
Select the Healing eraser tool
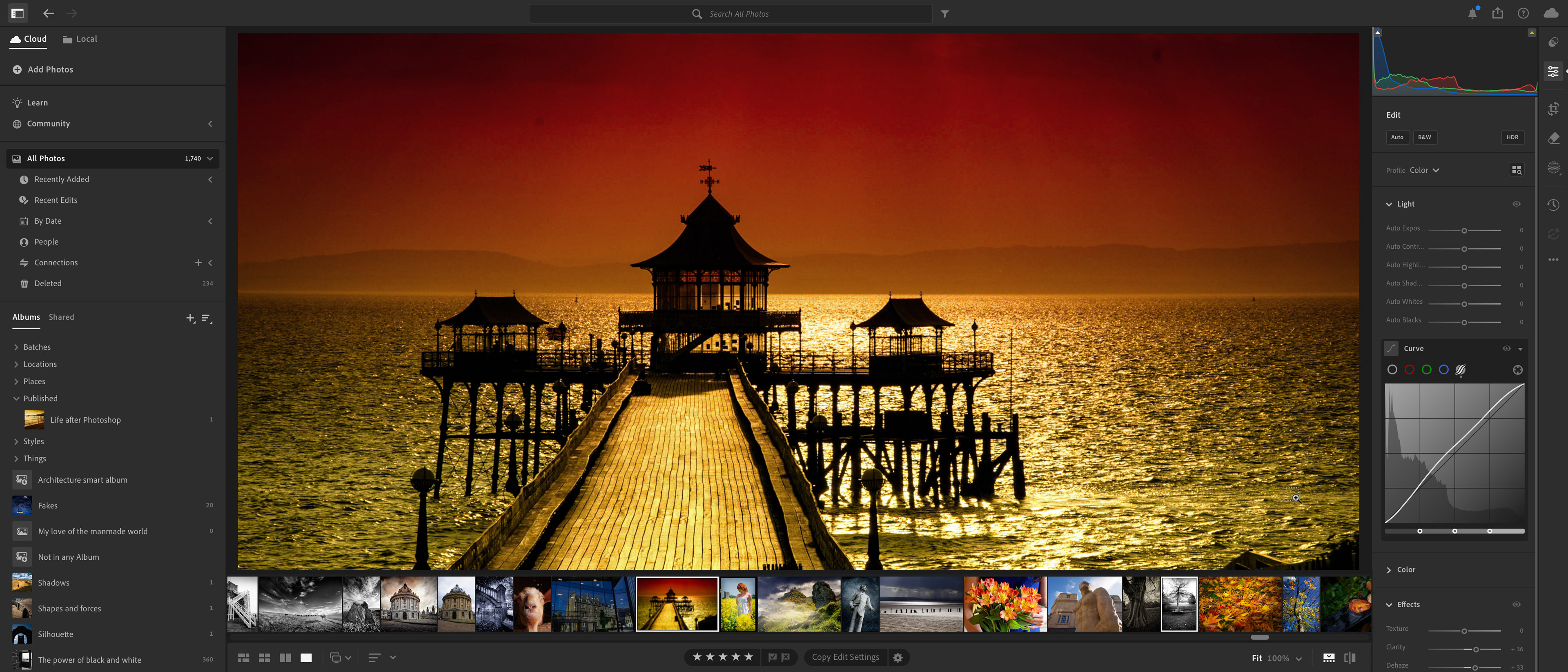click(1553, 138)
